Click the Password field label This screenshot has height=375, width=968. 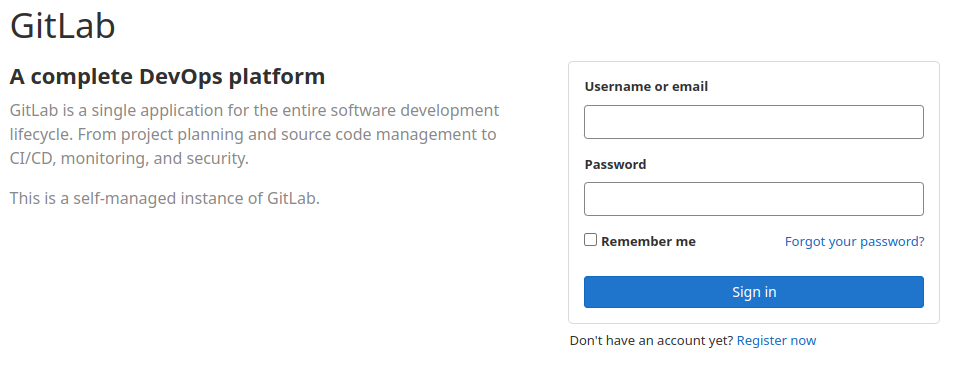point(615,164)
